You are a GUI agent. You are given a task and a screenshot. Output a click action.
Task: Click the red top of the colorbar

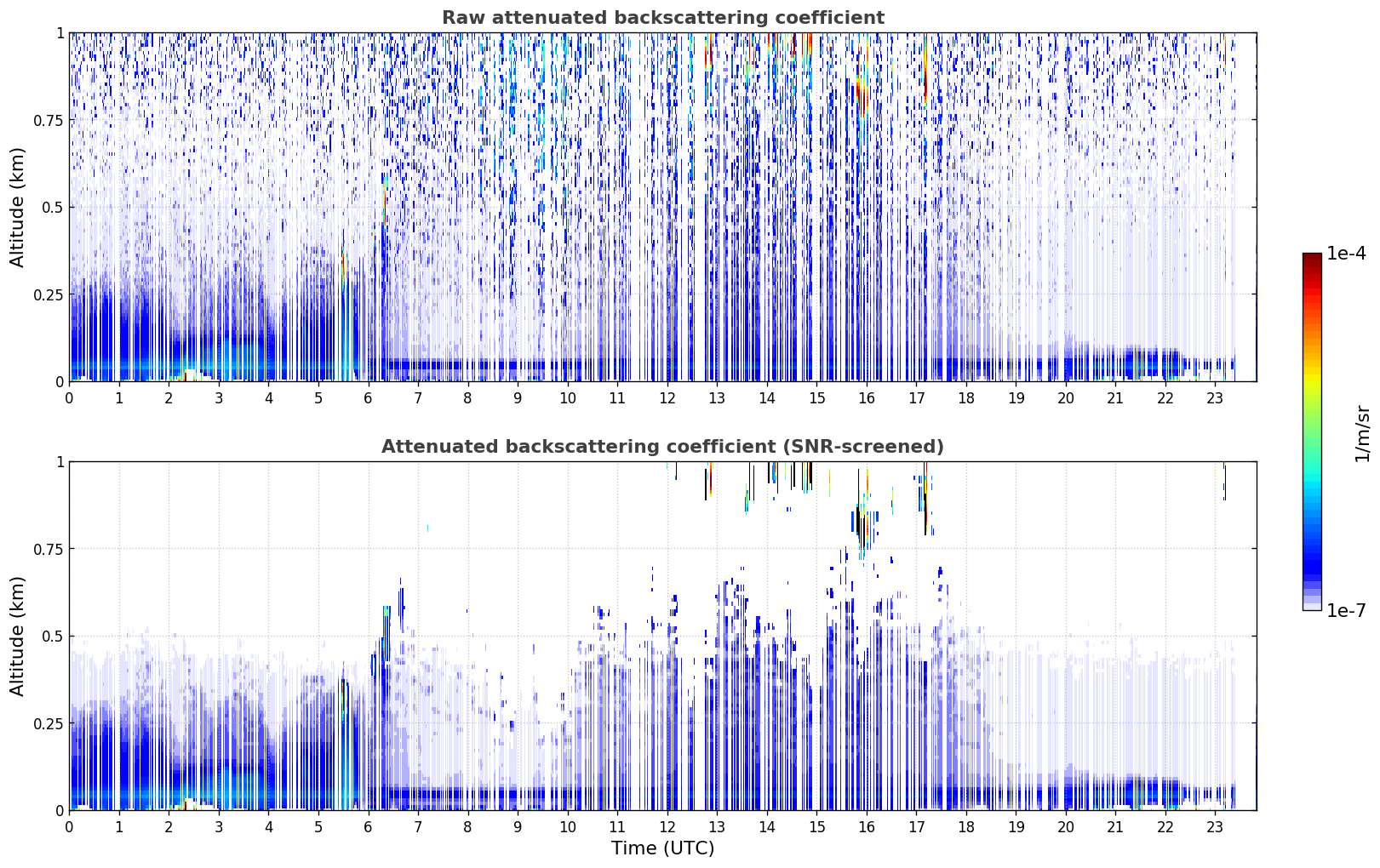tap(1312, 266)
